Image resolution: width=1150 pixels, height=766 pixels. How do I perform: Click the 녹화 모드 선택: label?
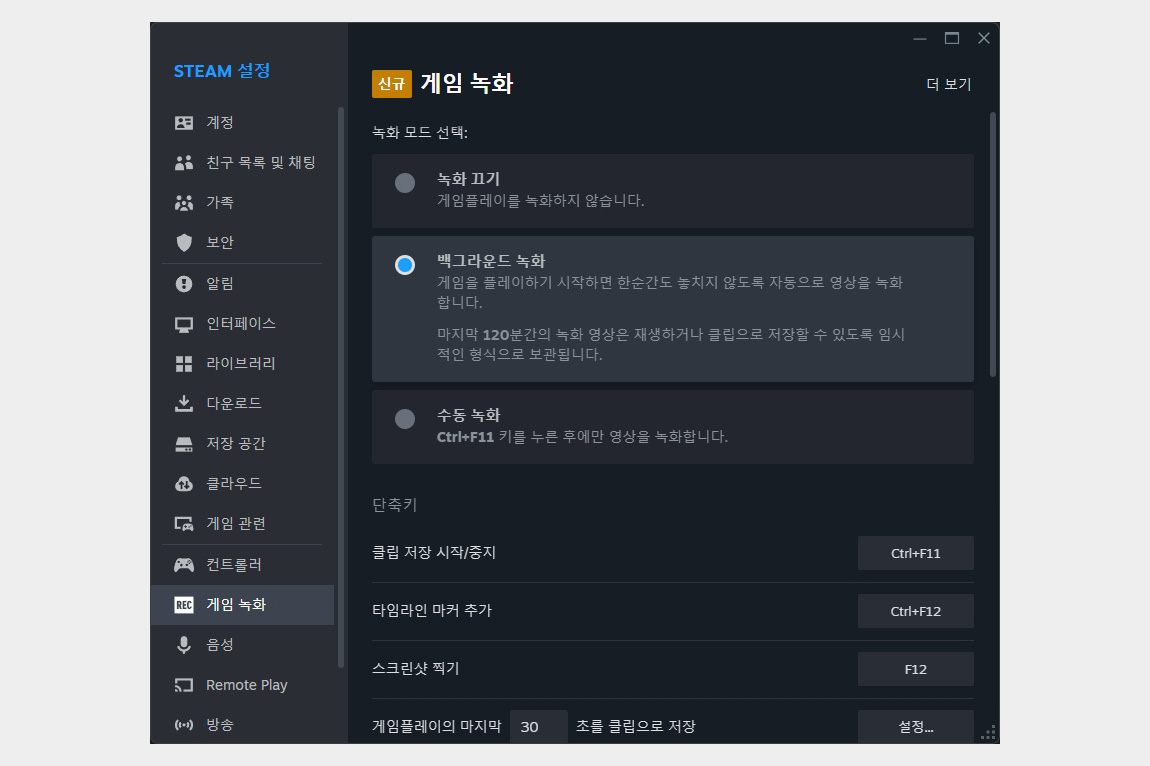click(420, 133)
